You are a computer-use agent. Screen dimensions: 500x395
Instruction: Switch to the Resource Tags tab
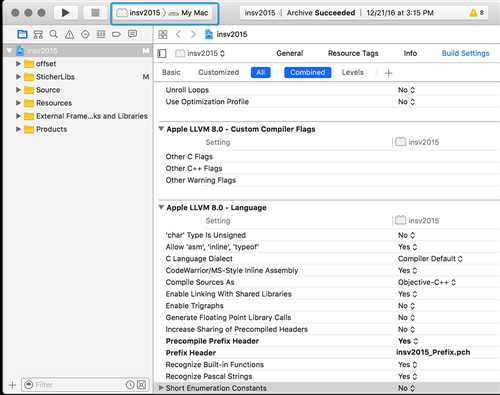[x=353, y=53]
